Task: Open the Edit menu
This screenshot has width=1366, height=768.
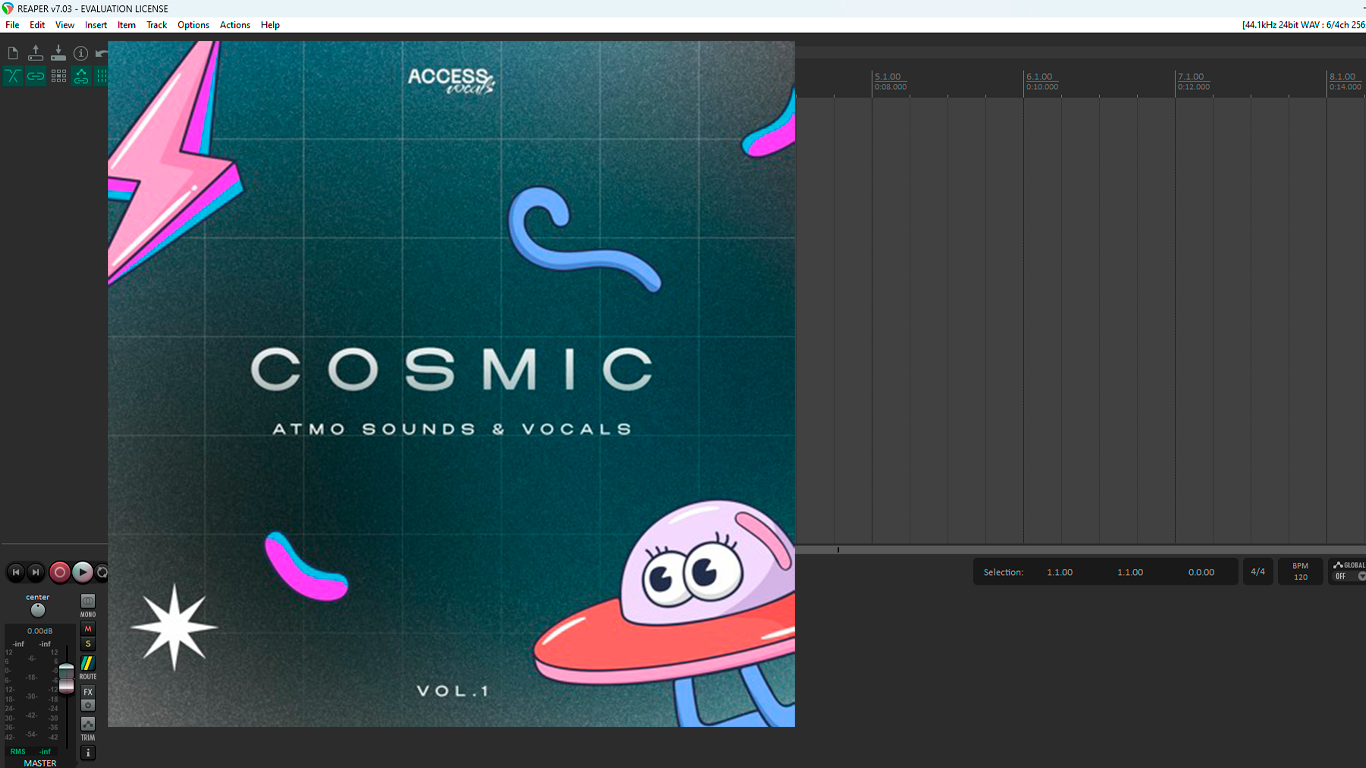Action: click(37, 25)
